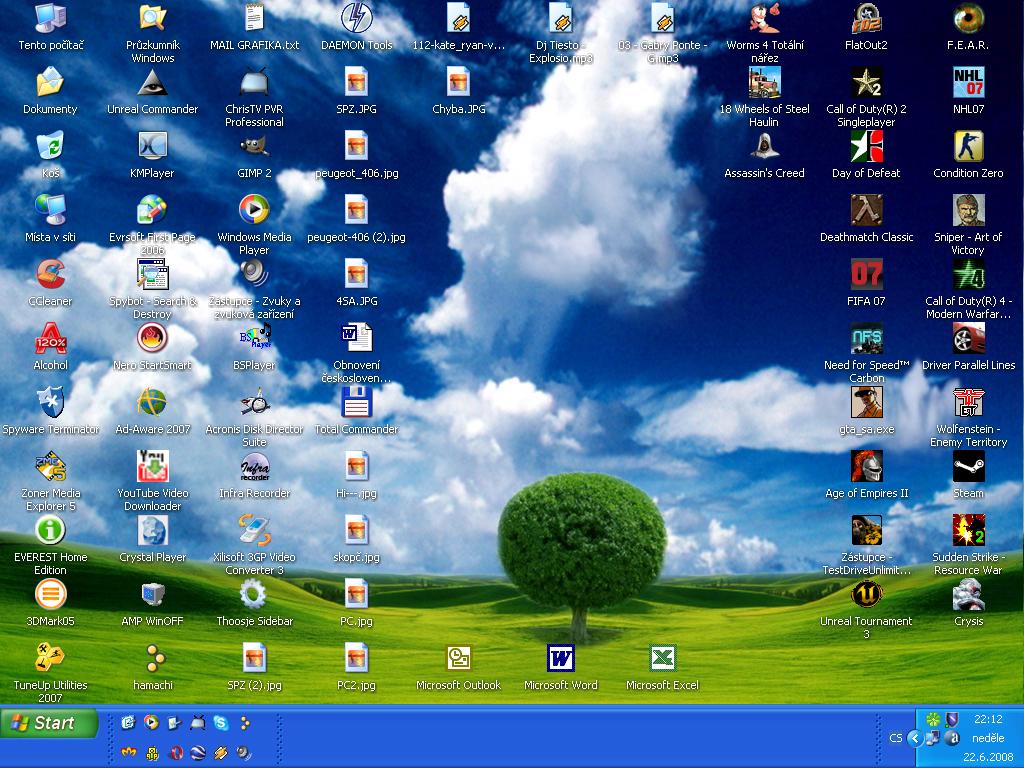The height and width of the screenshot is (768, 1024).
Task: Click the ICQ flower tray icon
Action: click(932, 719)
